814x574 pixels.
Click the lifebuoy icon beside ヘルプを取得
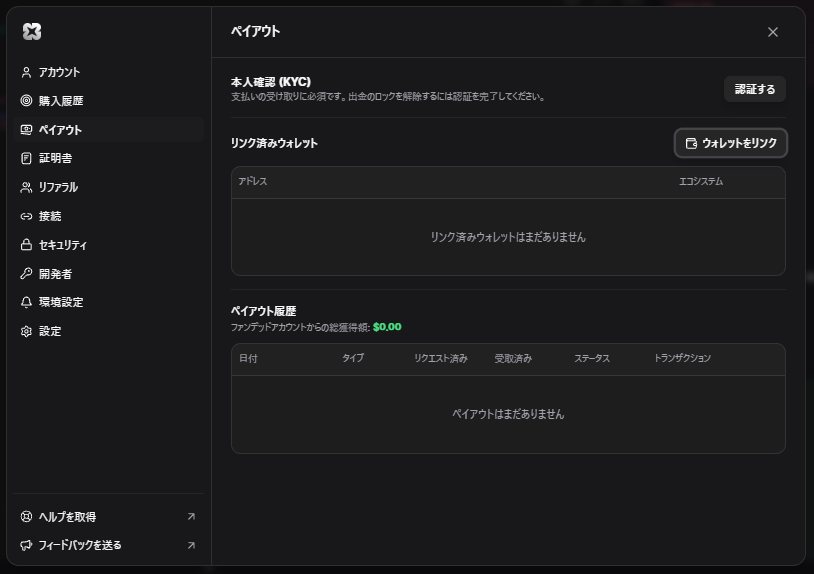click(26, 516)
